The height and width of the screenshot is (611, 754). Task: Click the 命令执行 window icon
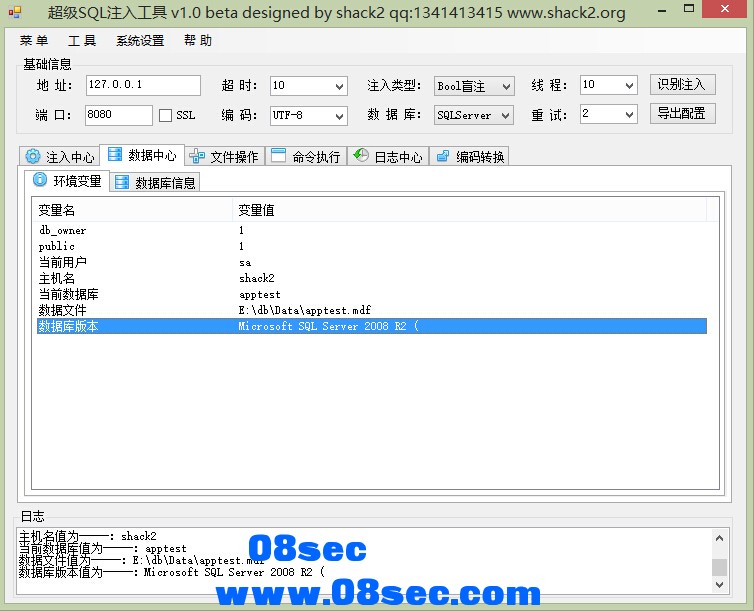(x=278, y=155)
